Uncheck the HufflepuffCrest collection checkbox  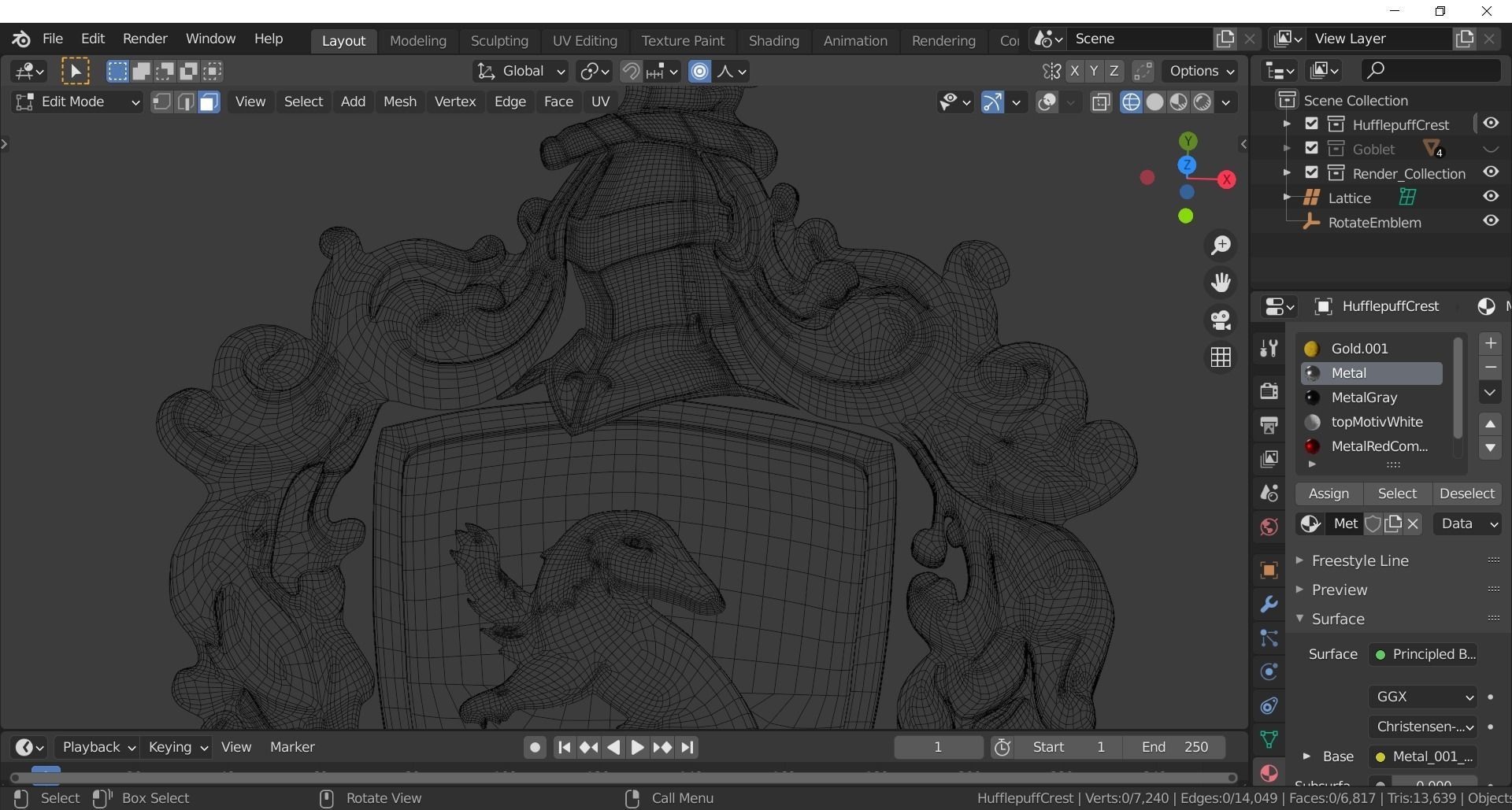coord(1311,124)
